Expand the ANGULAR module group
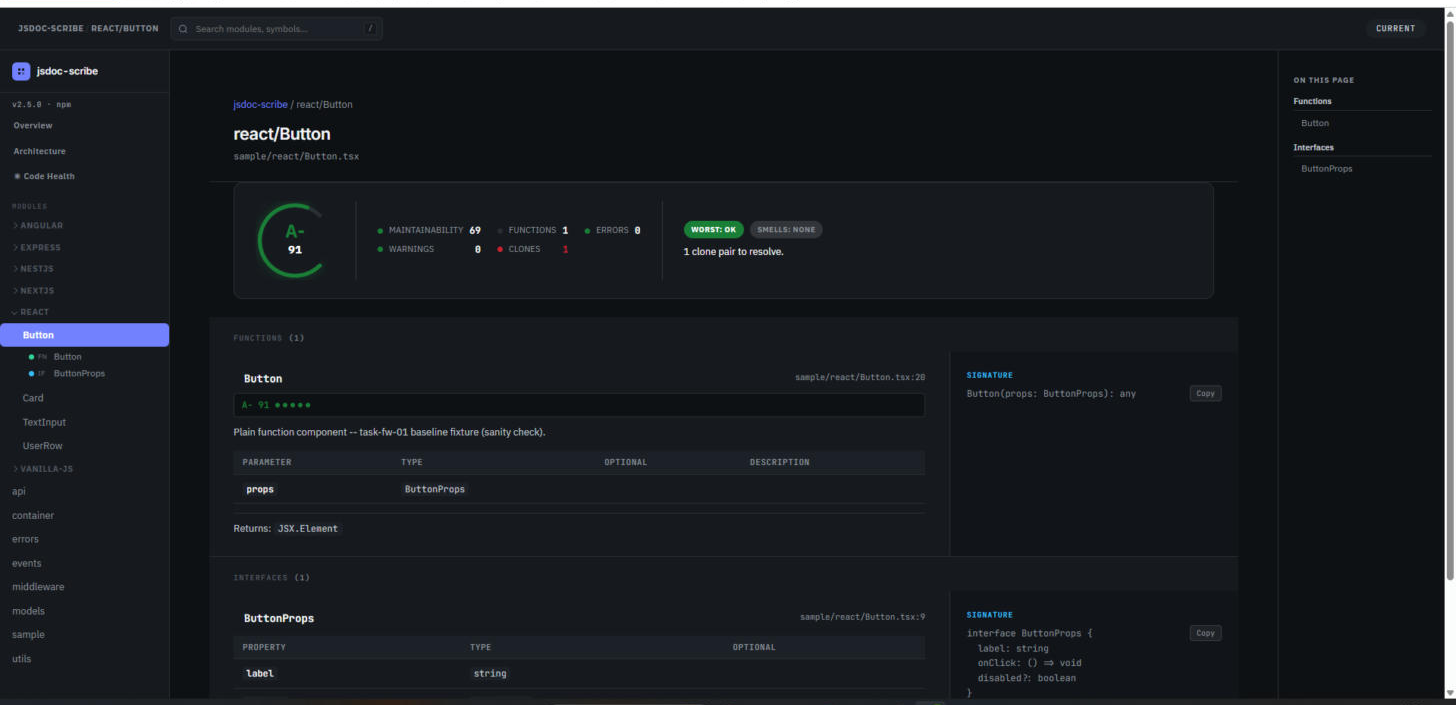 tap(37, 226)
